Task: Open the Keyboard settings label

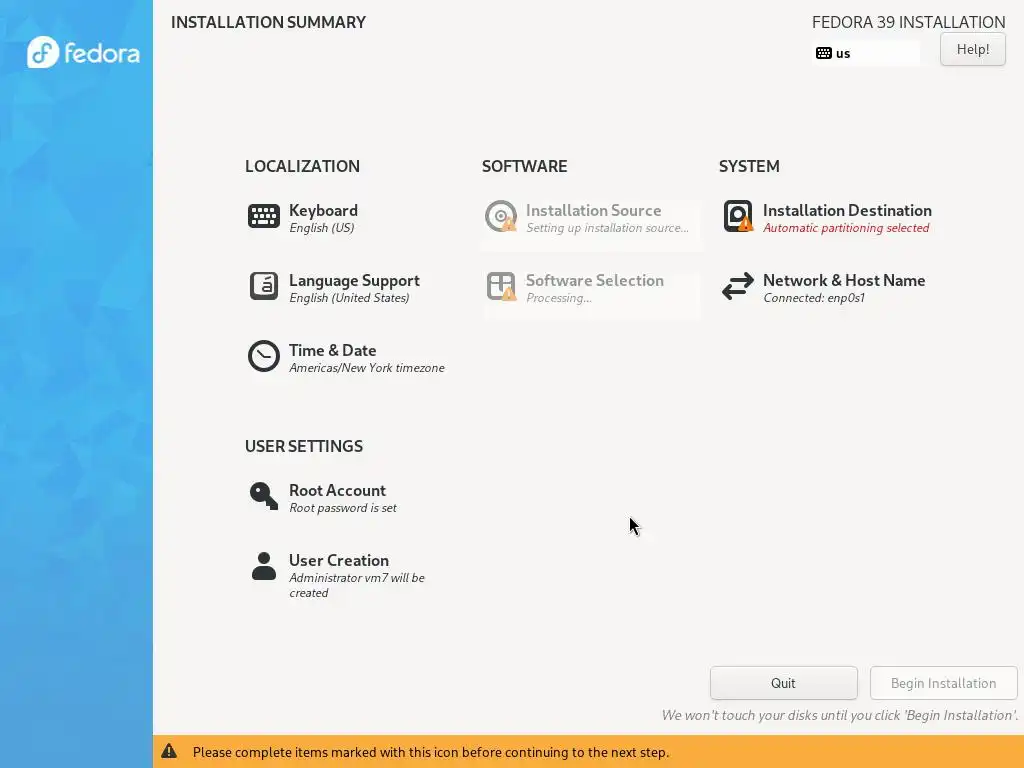Action: point(323,210)
